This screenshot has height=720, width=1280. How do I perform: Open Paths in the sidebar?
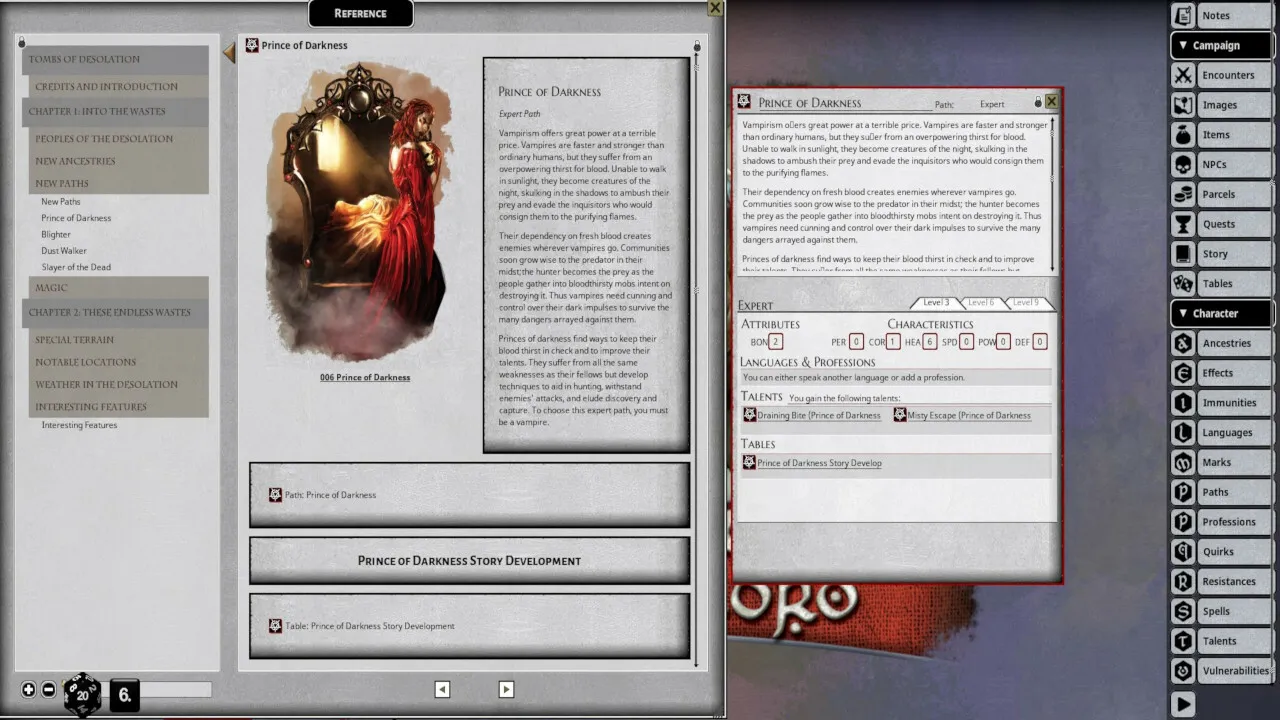(1221, 492)
